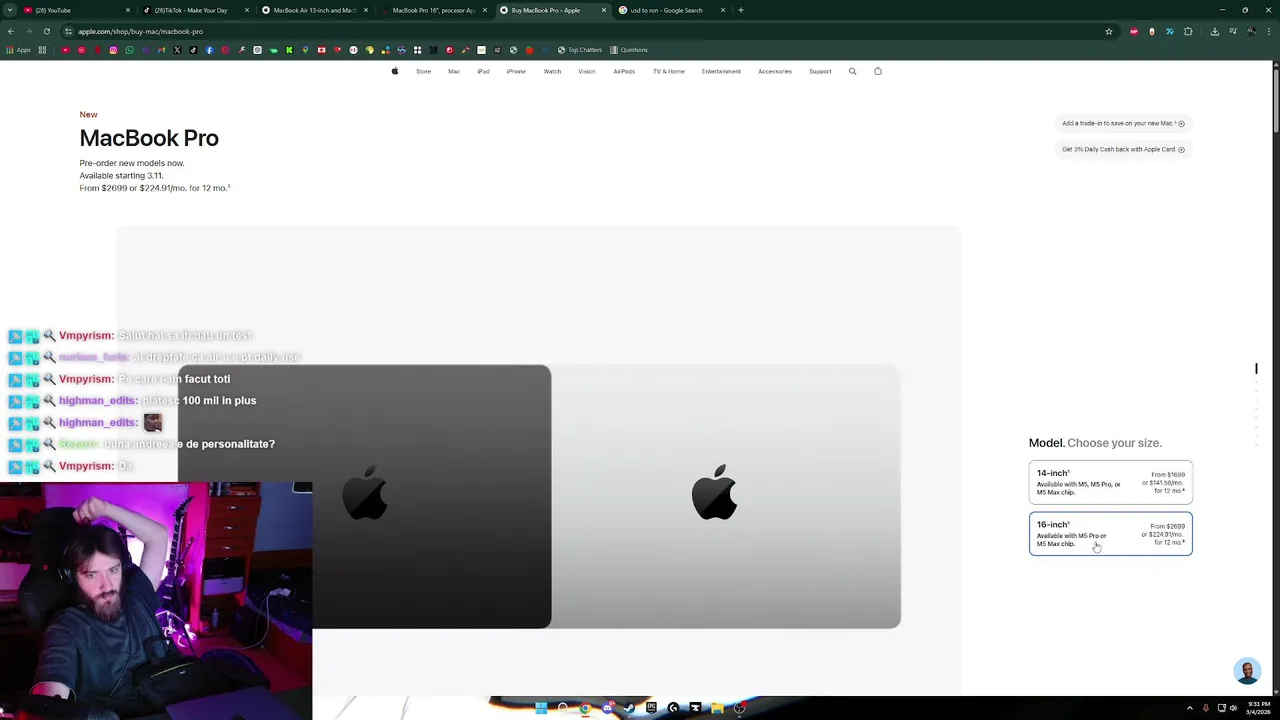Open Epic Games launcher from the taskbar

tap(651, 708)
